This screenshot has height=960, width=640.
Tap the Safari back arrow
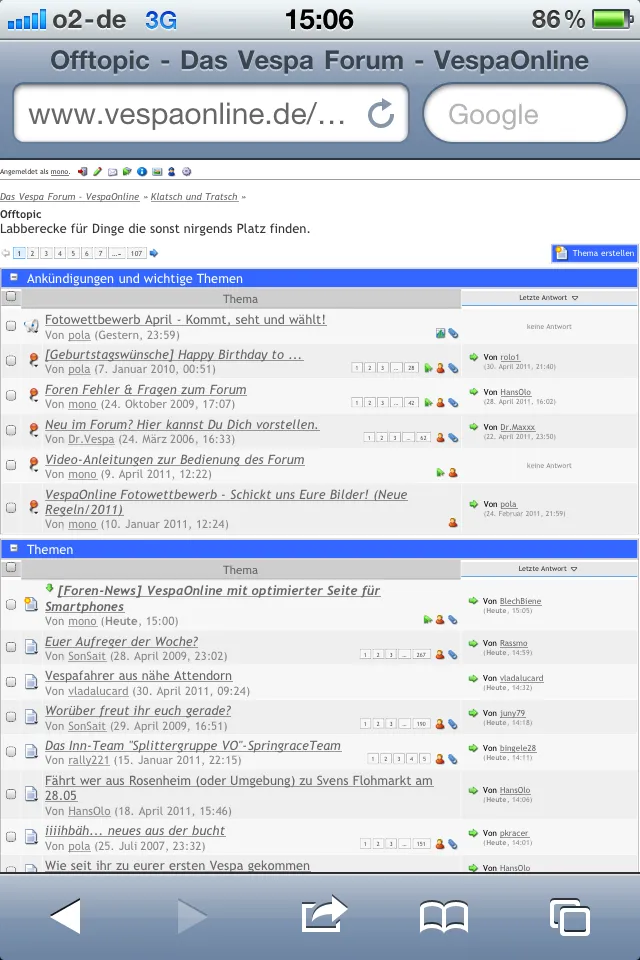(x=65, y=915)
